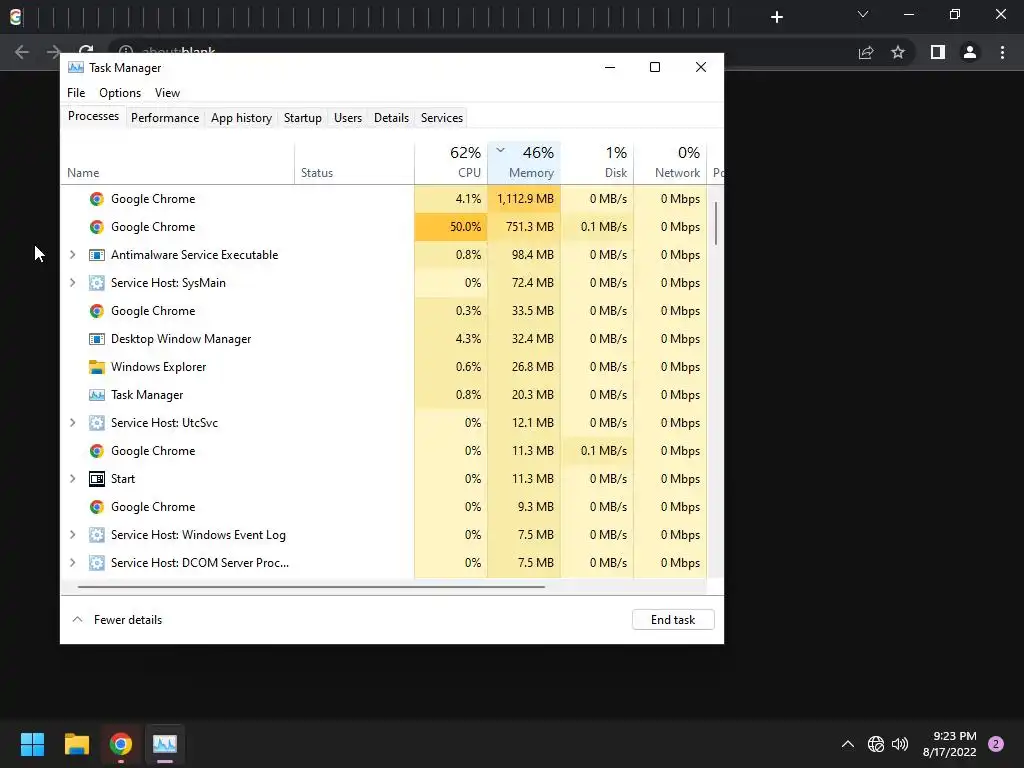Click the Service Host: DCOM Server Proc icon

click(x=97, y=563)
